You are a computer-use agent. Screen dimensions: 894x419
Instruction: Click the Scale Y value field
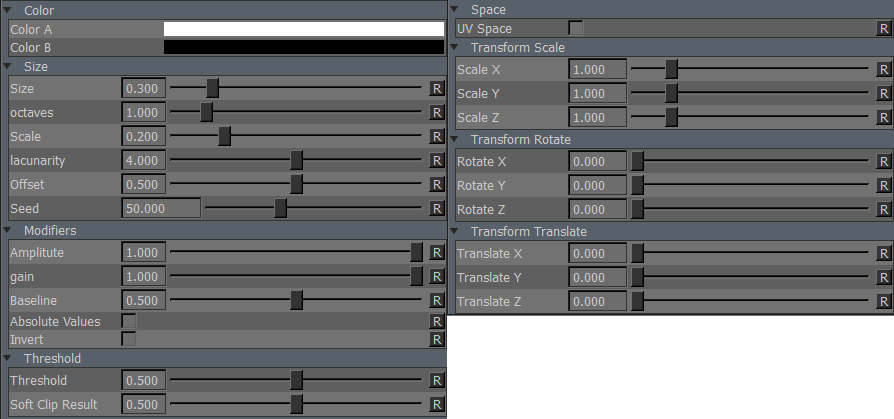point(598,93)
